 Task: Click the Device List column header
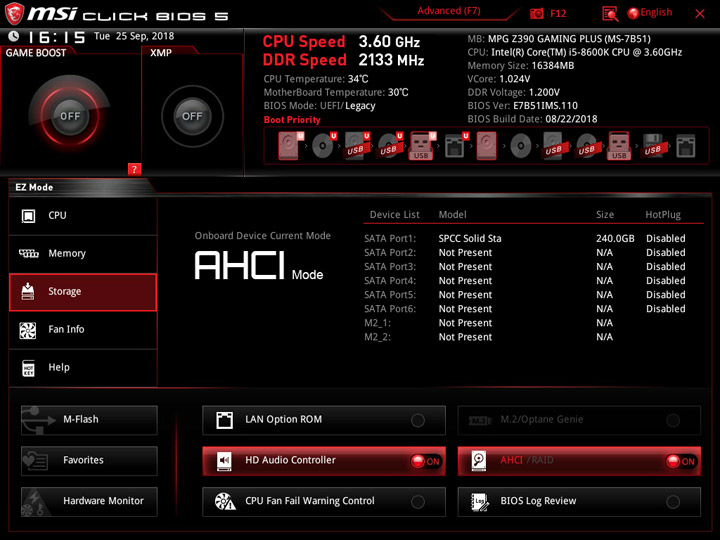pyautogui.click(x=394, y=215)
